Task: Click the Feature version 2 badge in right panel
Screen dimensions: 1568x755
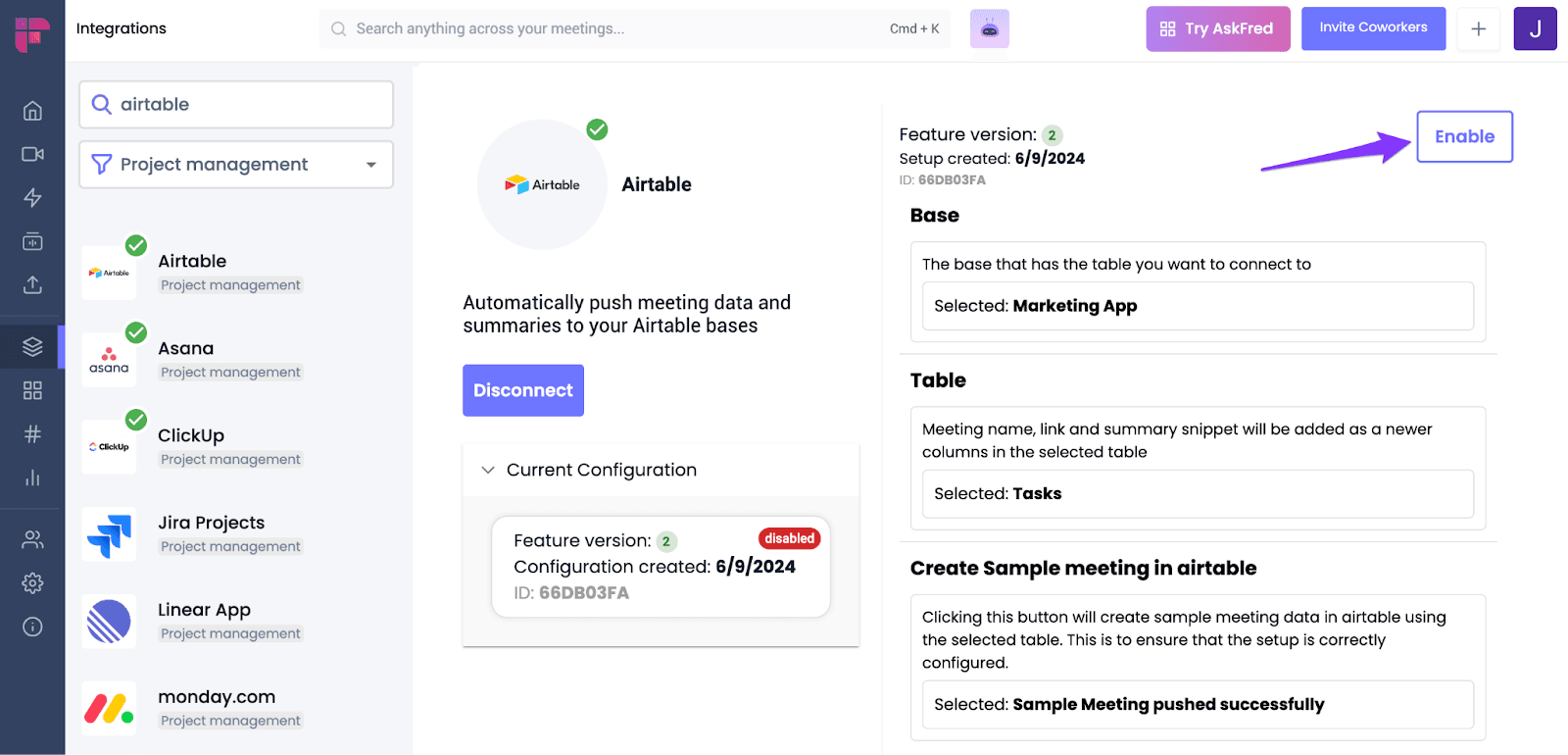Action: tap(1052, 135)
